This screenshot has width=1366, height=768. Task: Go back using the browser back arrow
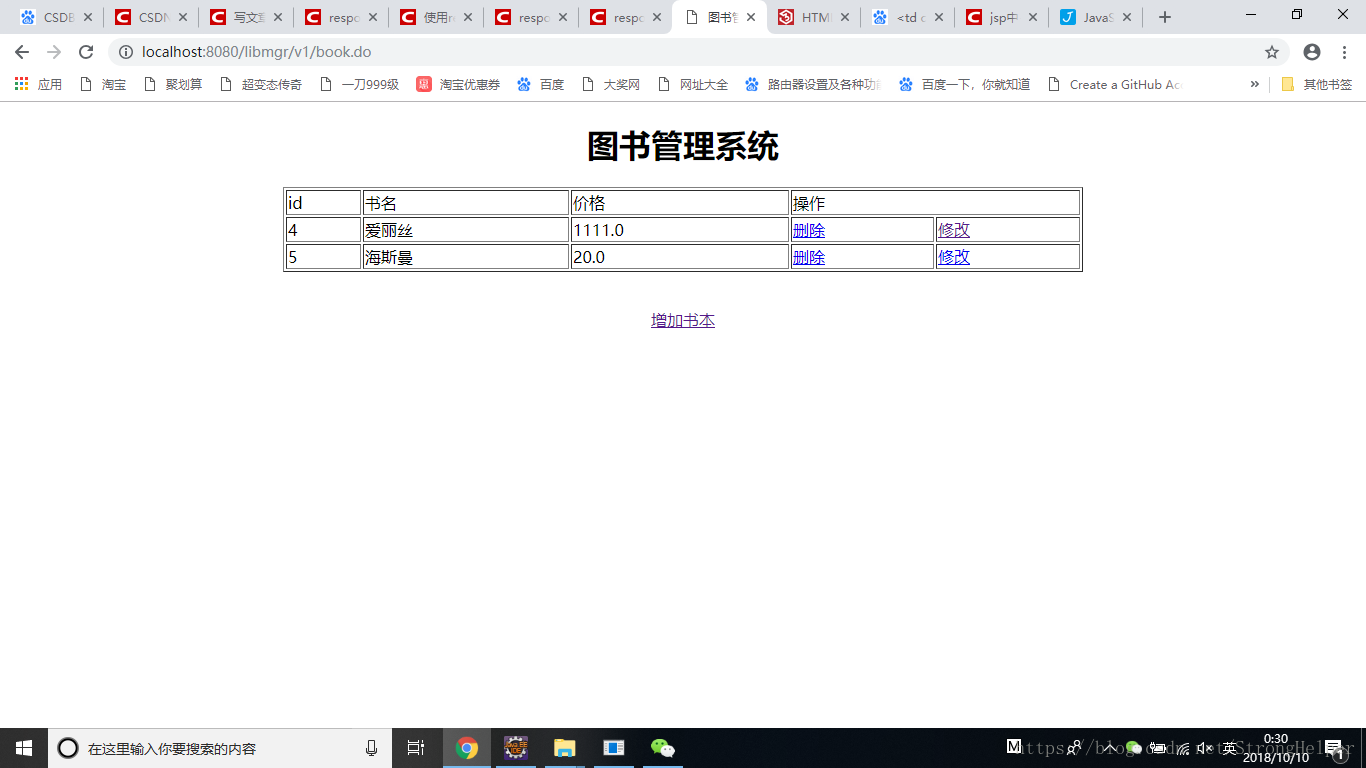(x=22, y=52)
